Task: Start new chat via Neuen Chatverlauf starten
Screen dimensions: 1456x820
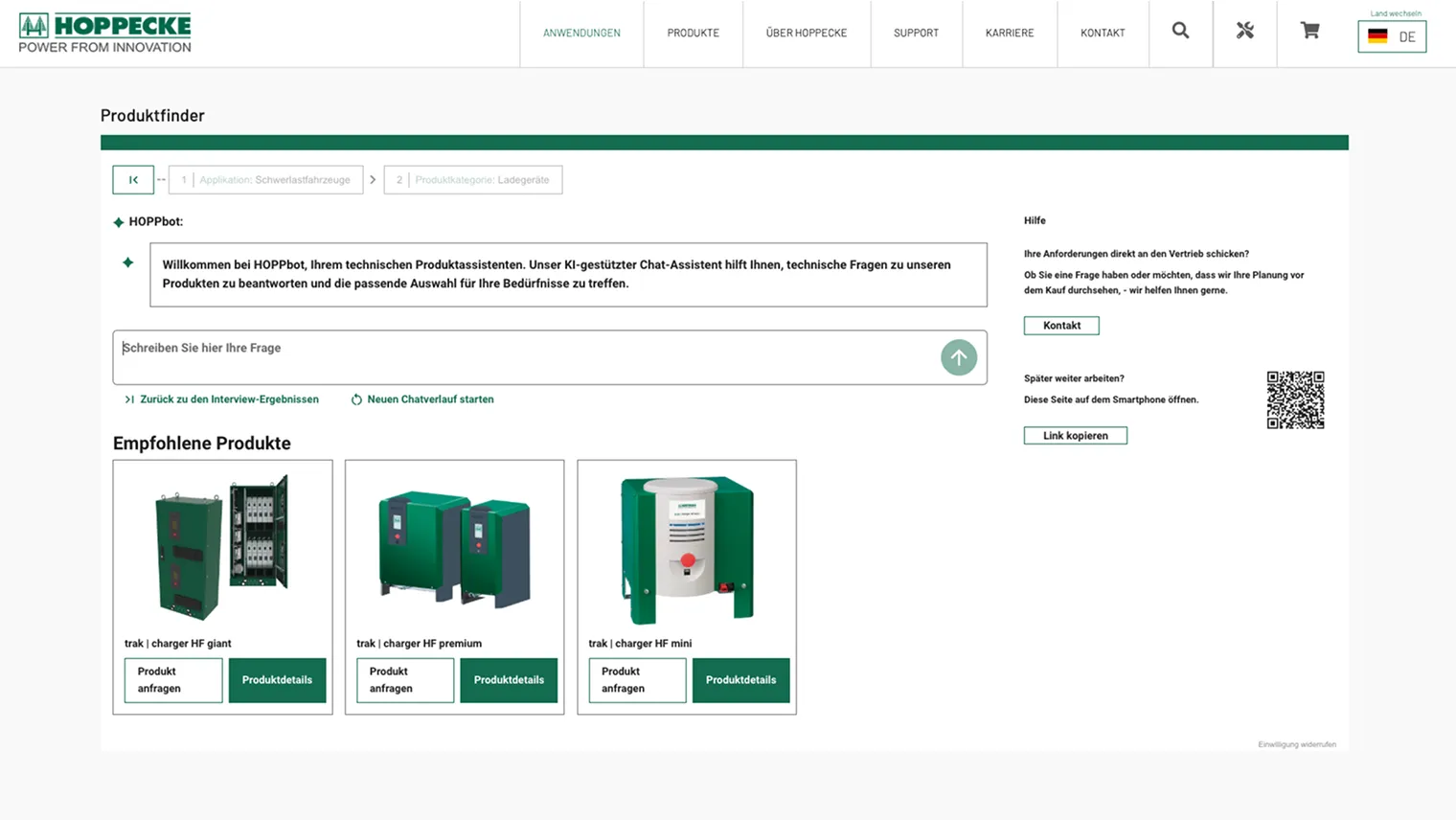Action: (x=430, y=399)
